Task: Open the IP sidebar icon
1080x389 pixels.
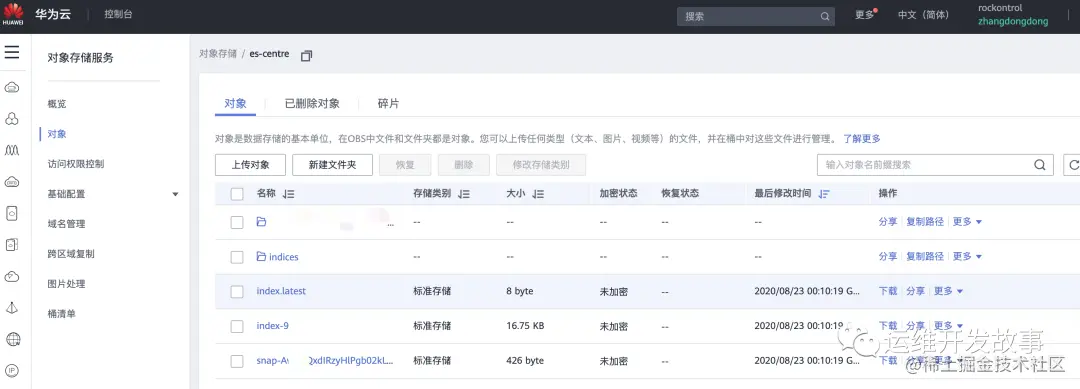Action: pyautogui.click(x=12, y=370)
